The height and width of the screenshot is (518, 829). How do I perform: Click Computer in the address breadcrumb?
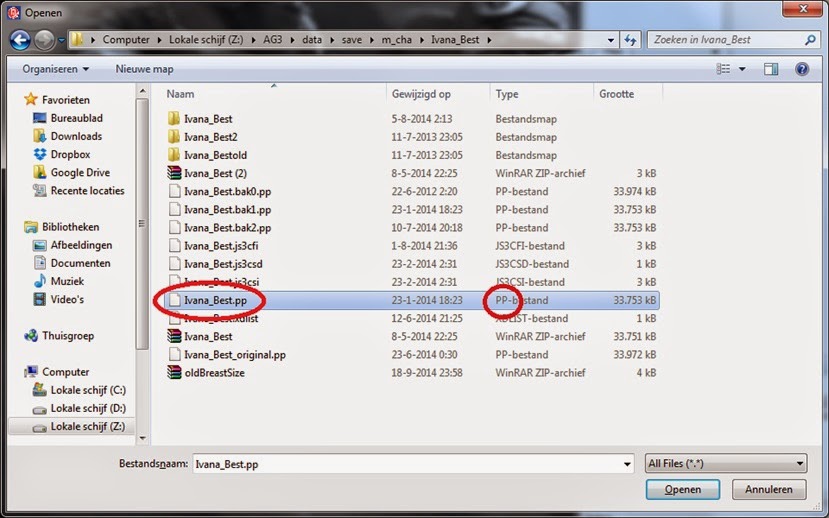126,40
